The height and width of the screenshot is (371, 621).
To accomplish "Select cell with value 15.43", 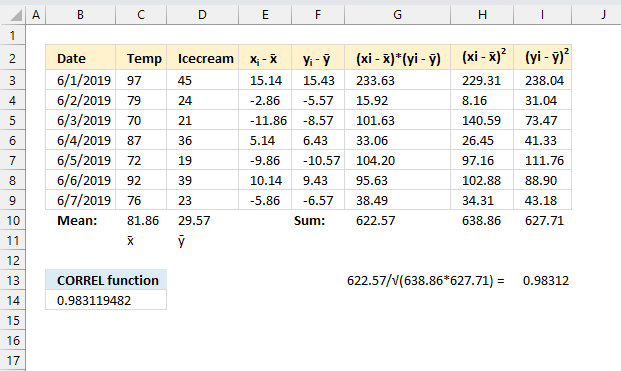I will point(318,80).
